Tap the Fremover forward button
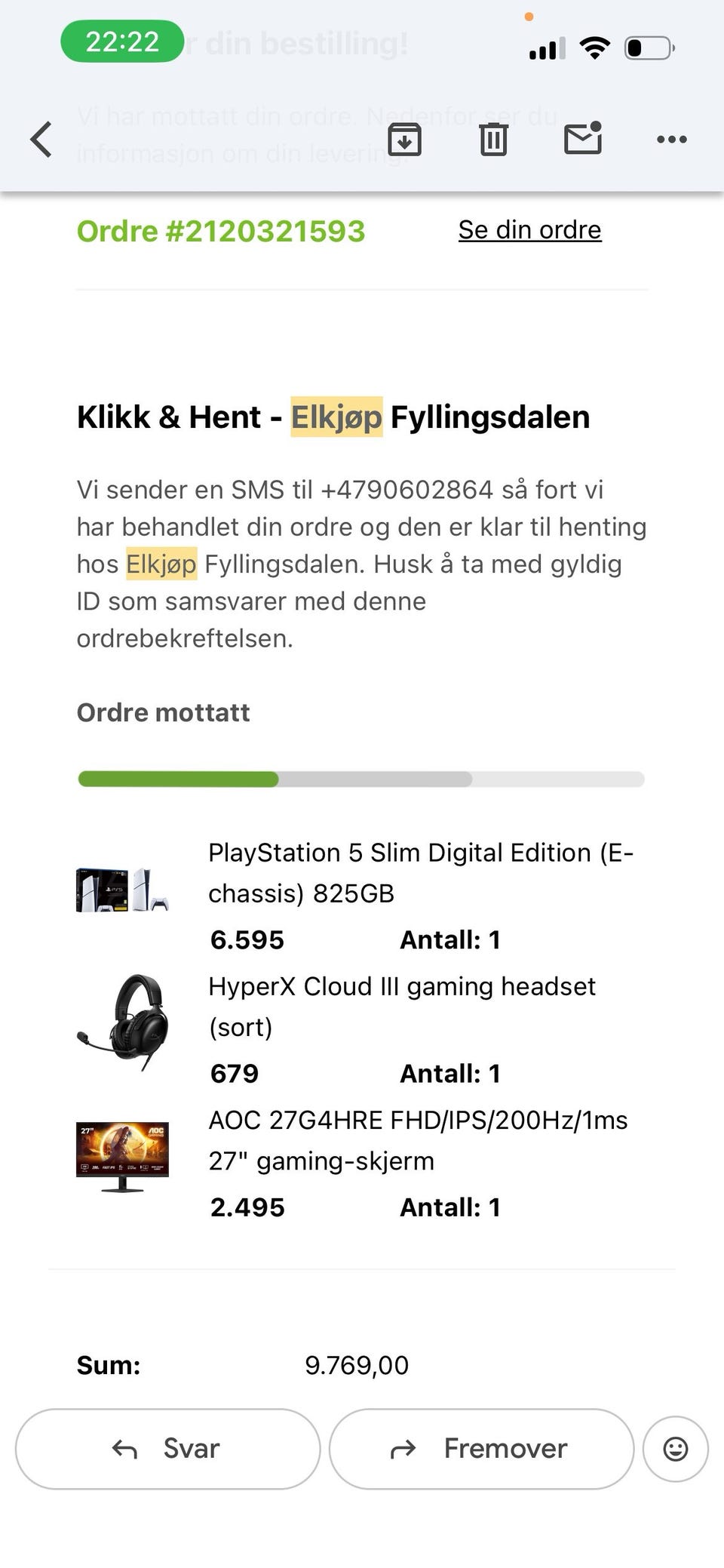Viewport: 724px width, 1568px height. 481,1448
